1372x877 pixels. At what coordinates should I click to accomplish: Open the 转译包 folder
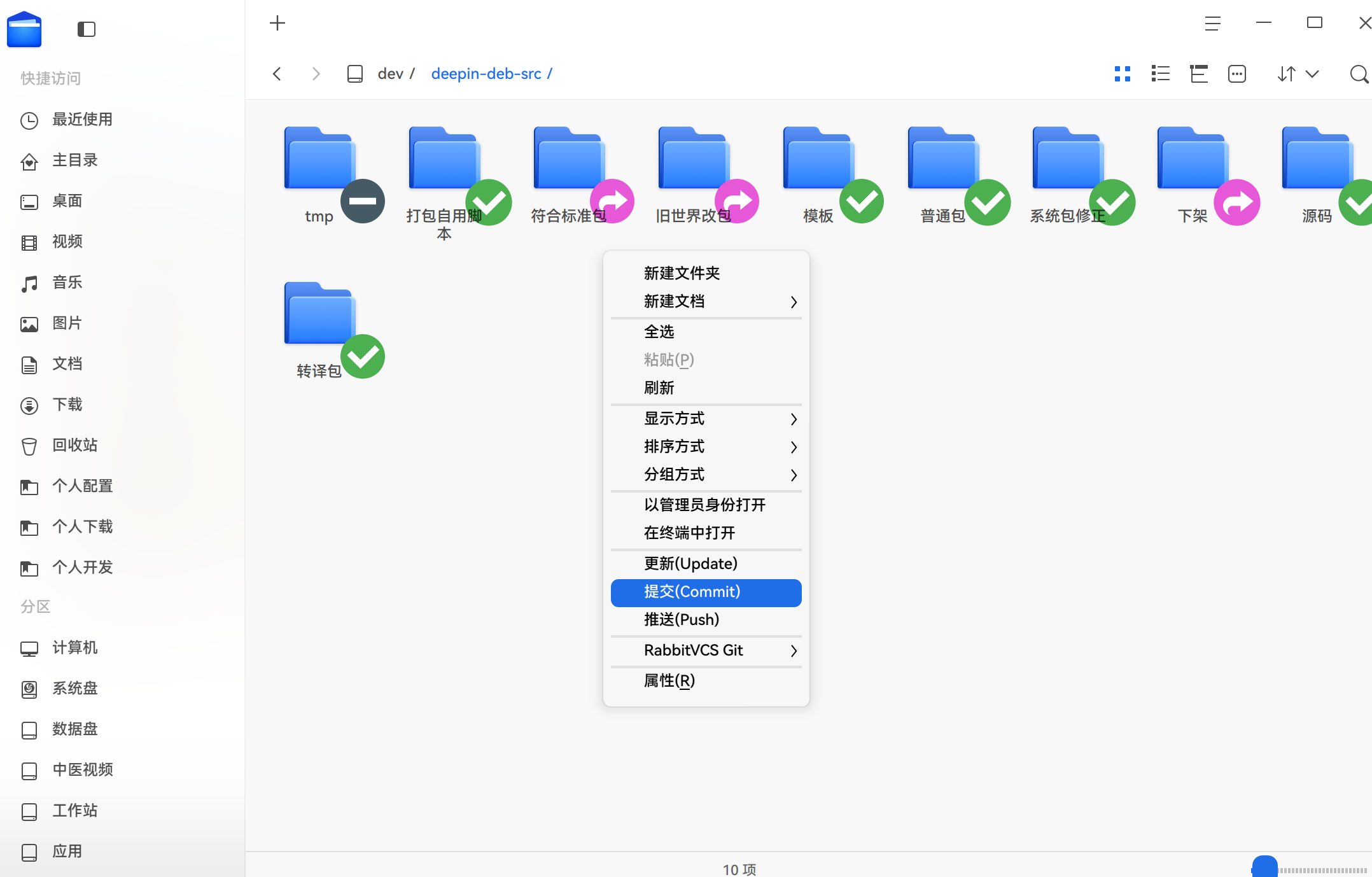(319, 313)
